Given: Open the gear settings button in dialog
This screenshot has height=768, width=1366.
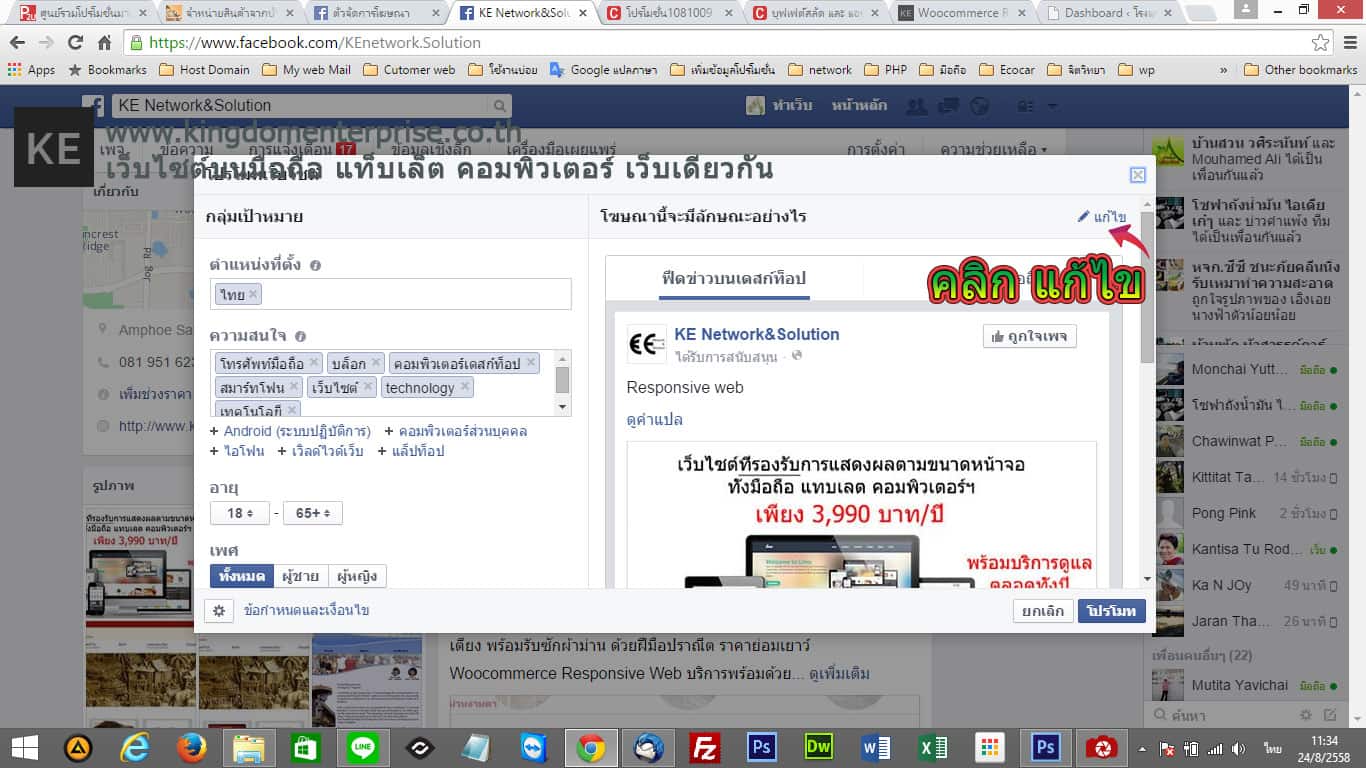Looking at the screenshot, I should pos(219,610).
